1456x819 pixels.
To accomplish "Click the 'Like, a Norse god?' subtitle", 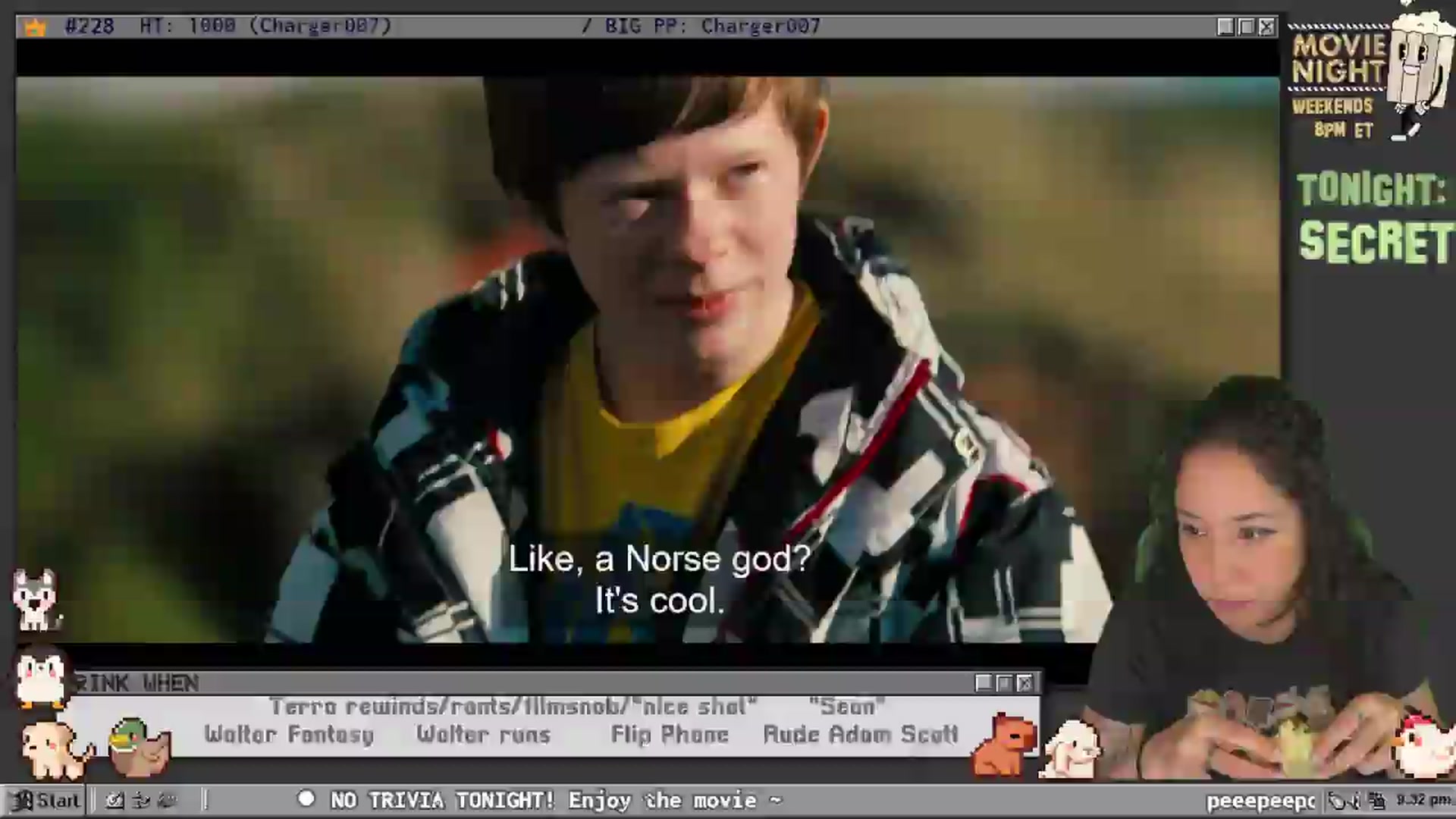I will click(x=660, y=559).
